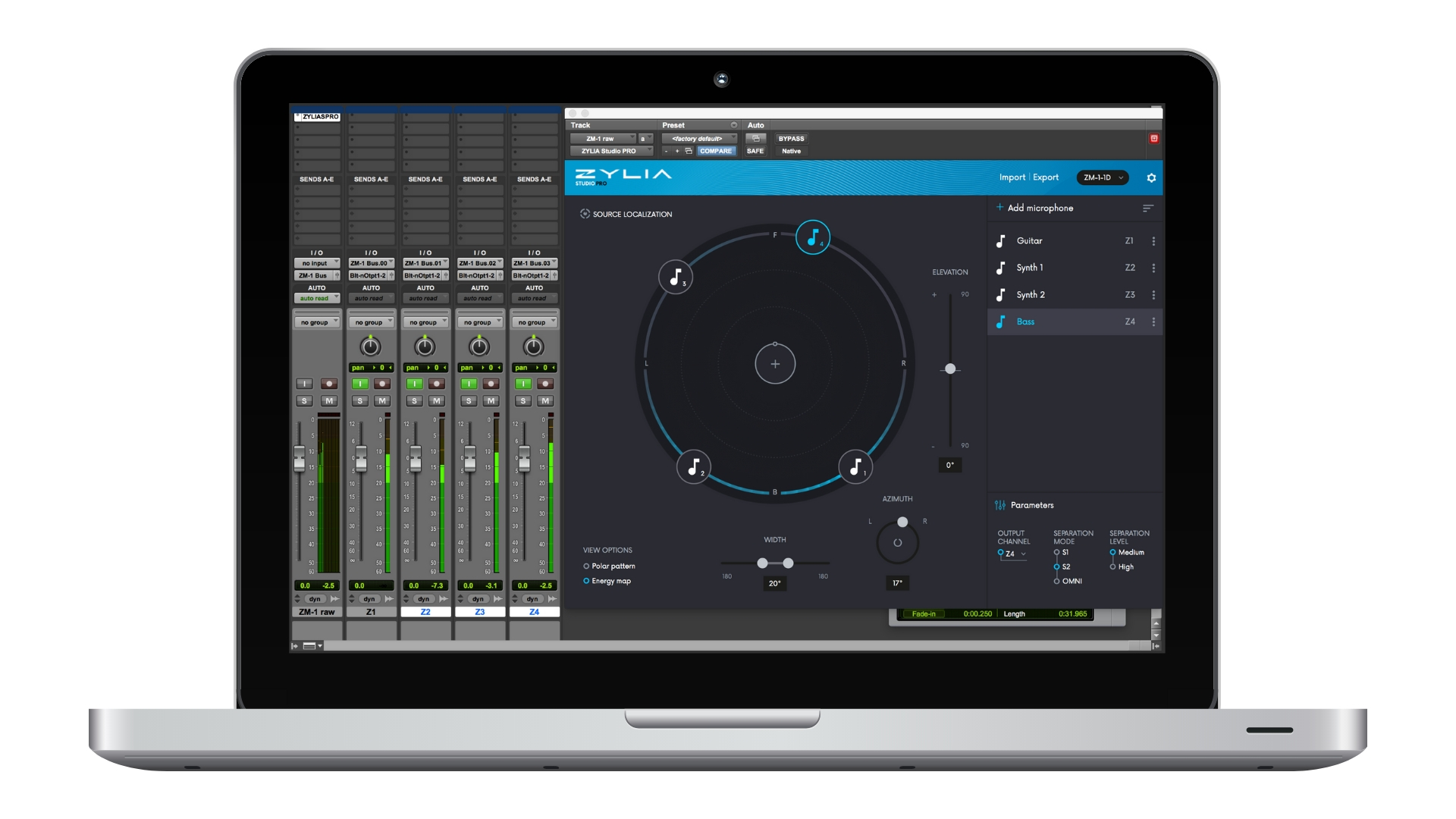This screenshot has height=819, width=1456.
Task: Record-enable the Z2 track
Action: coord(437,384)
